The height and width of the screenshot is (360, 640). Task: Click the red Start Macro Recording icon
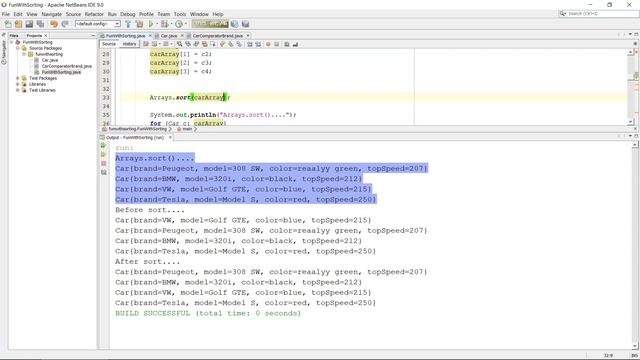point(268,44)
